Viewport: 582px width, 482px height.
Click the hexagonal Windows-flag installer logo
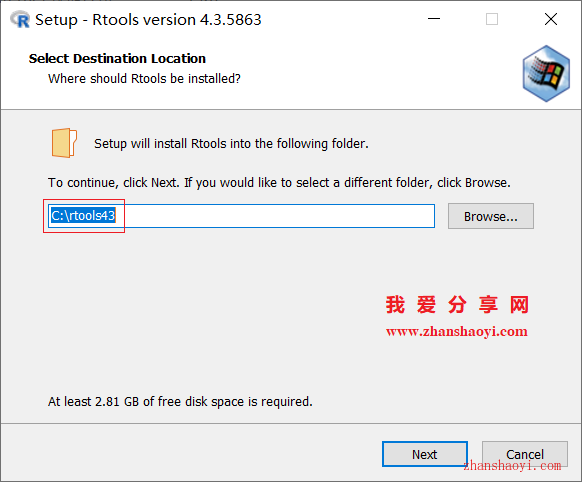[x=546, y=73]
